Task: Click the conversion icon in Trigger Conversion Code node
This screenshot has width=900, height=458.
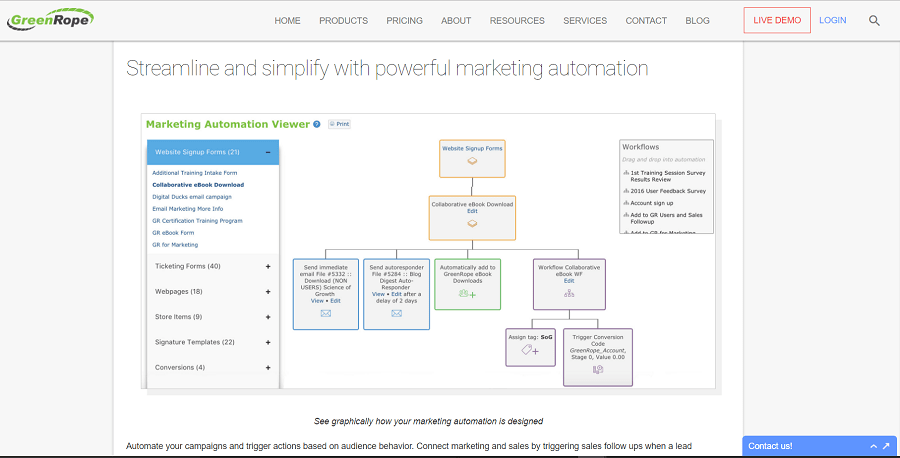Action: 598,370
